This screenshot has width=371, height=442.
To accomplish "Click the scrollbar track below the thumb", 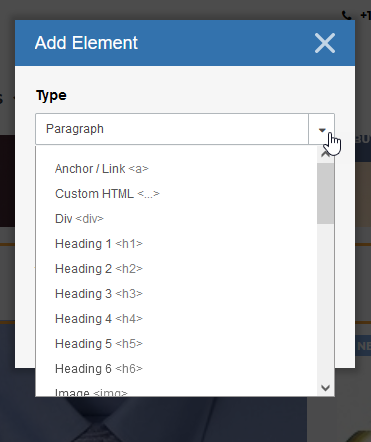I will click(325, 302).
